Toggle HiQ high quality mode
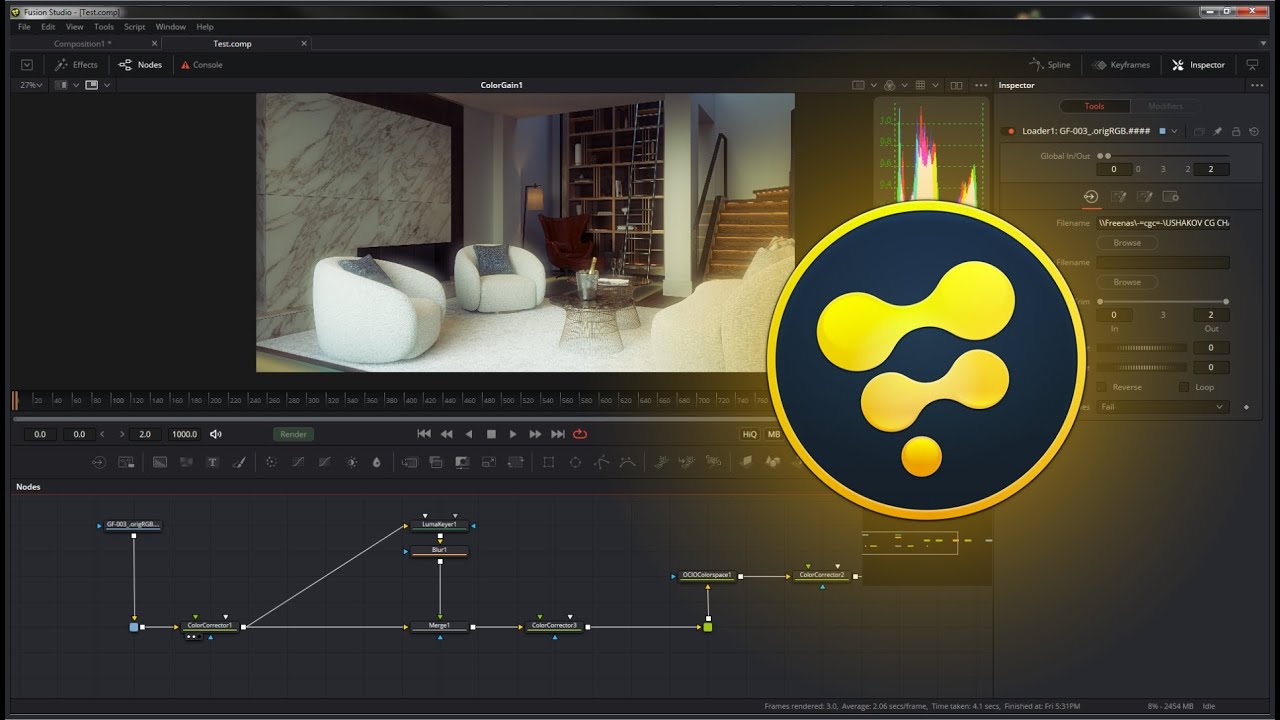 pos(749,434)
